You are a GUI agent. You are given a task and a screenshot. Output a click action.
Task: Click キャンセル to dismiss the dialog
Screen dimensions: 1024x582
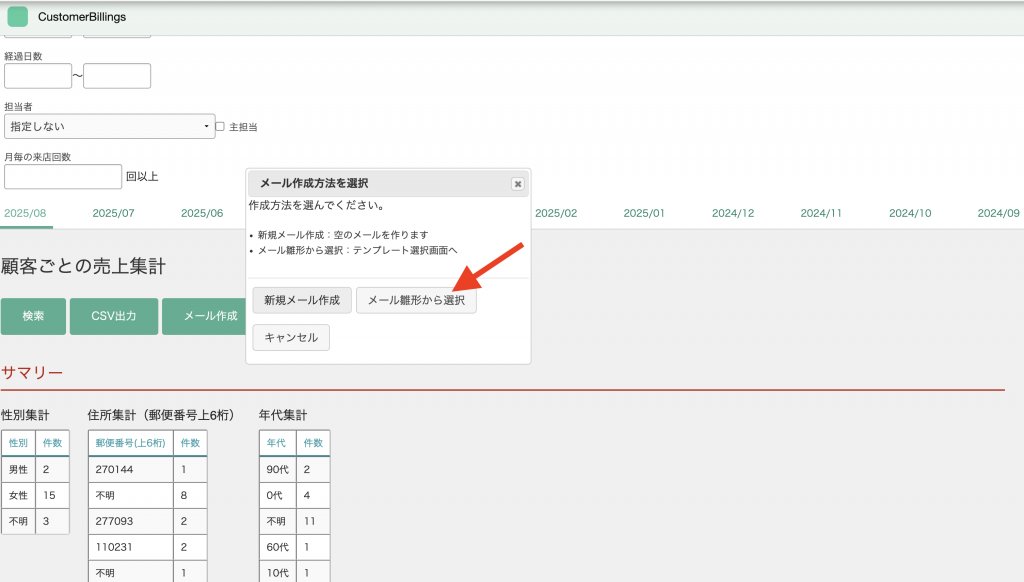291,338
